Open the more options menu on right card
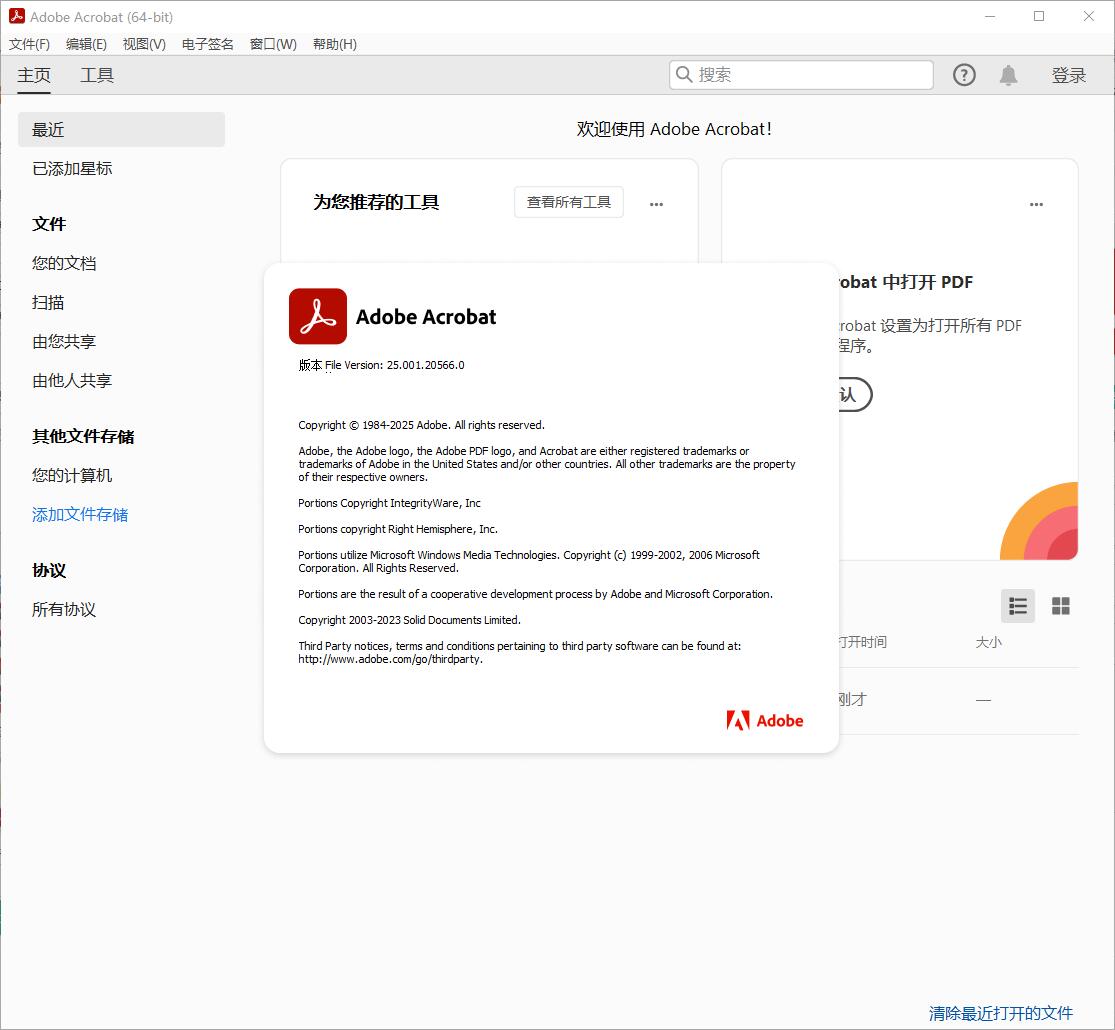The width and height of the screenshot is (1115, 1030). 1036,204
